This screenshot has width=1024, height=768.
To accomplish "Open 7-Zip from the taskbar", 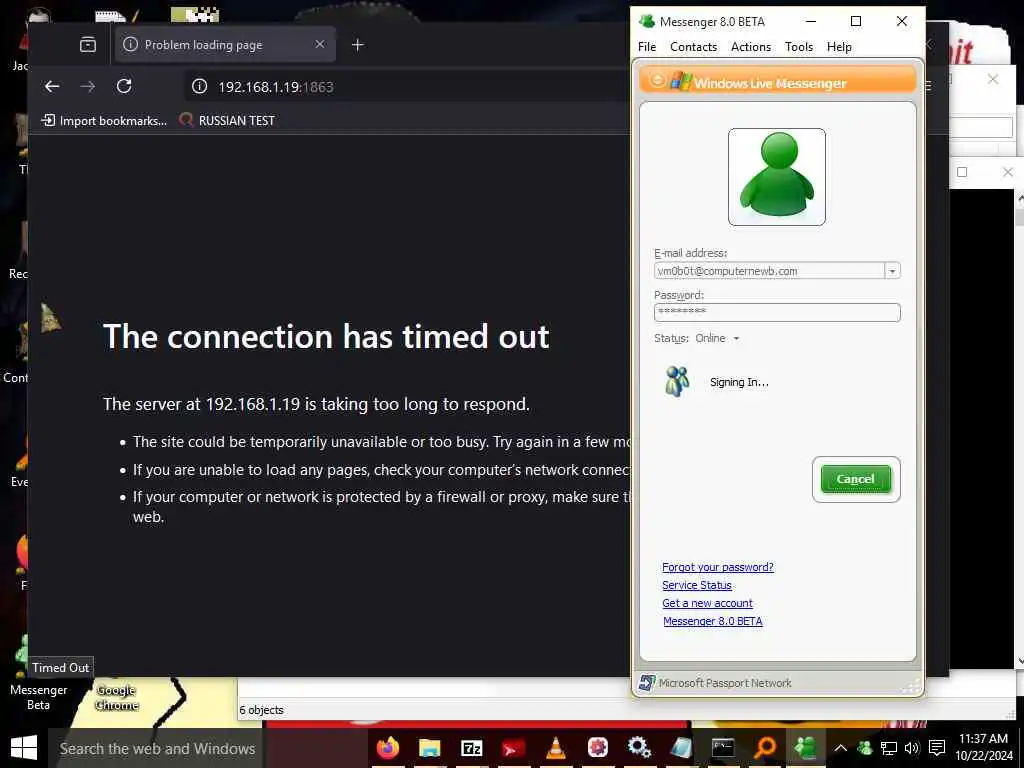I will coord(472,748).
